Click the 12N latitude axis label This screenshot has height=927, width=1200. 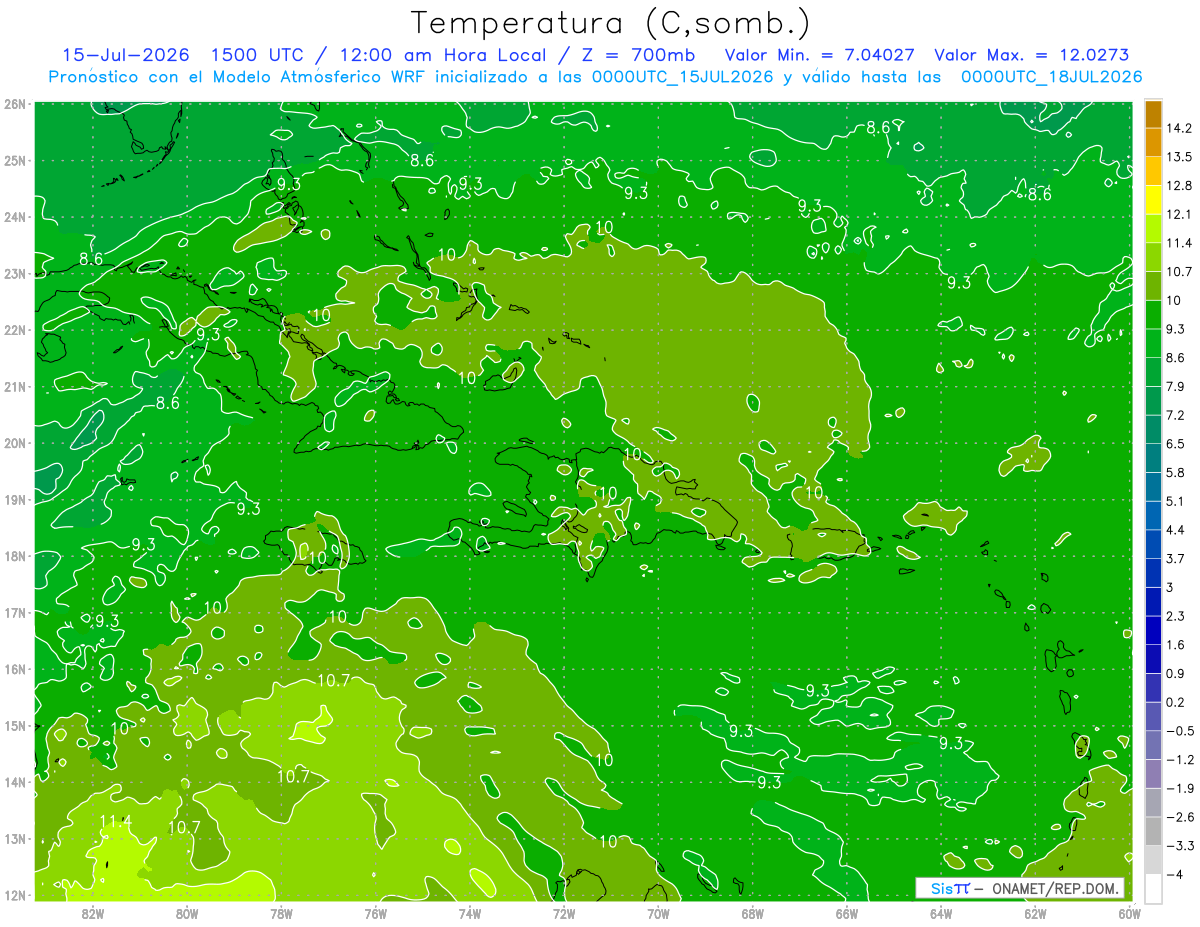pyautogui.click(x=14, y=895)
